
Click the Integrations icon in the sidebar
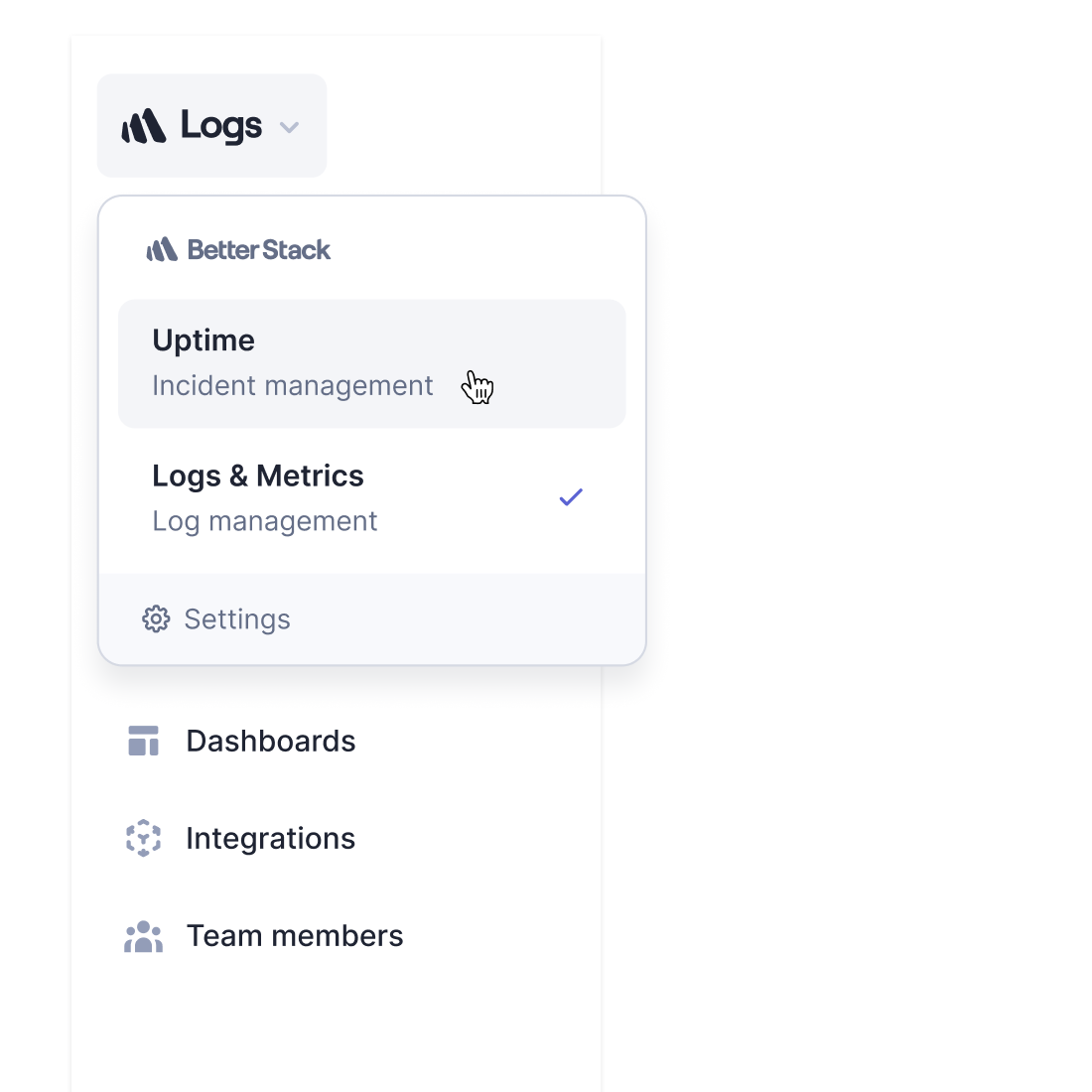tap(143, 838)
